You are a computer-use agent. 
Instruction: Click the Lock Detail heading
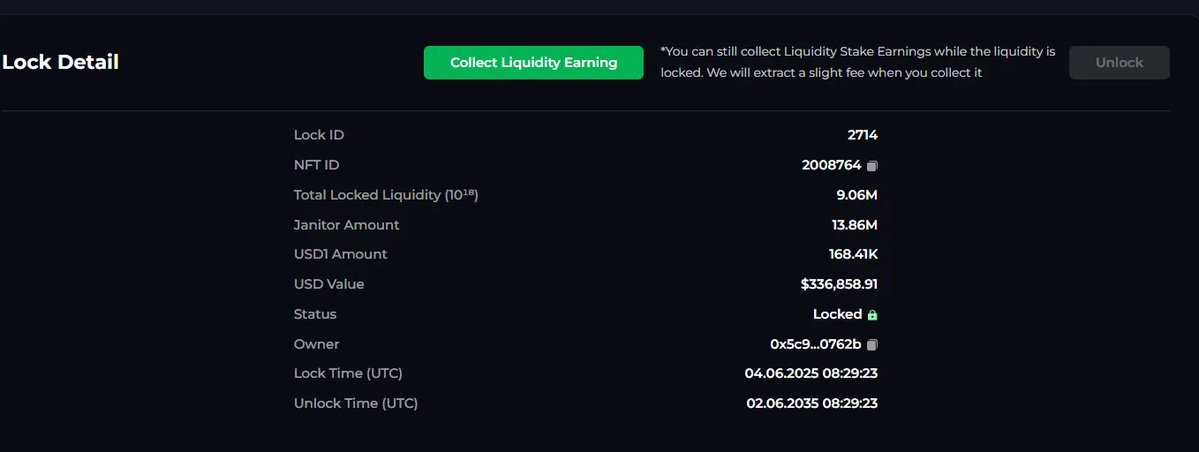(60, 62)
